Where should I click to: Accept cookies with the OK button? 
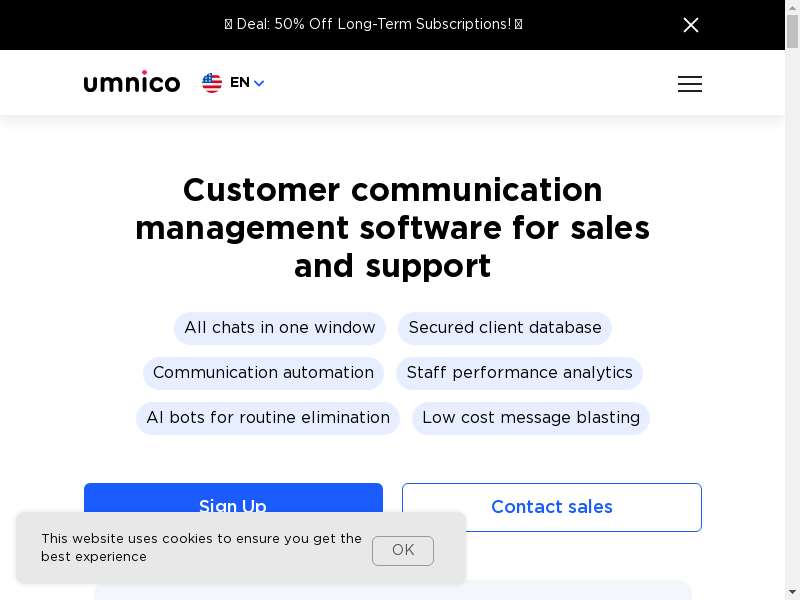pos(403,550)
